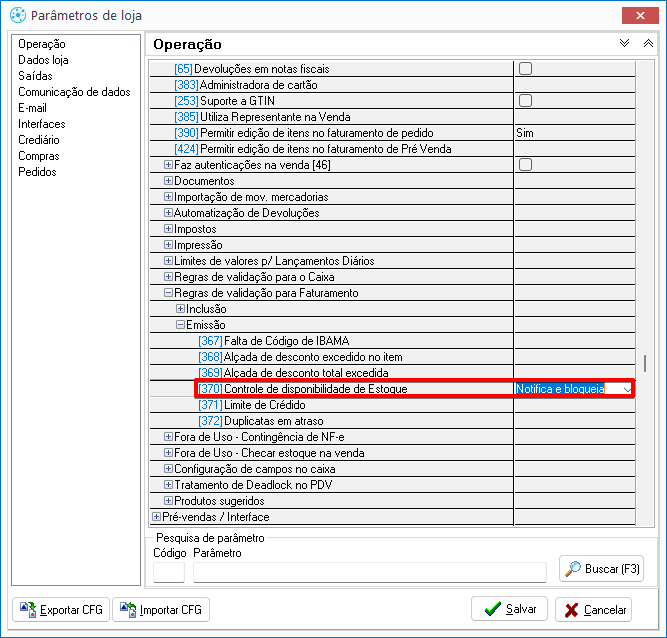Expand the Inclusão node
Viewport: 667px width, 638px height.
[180, 309]
